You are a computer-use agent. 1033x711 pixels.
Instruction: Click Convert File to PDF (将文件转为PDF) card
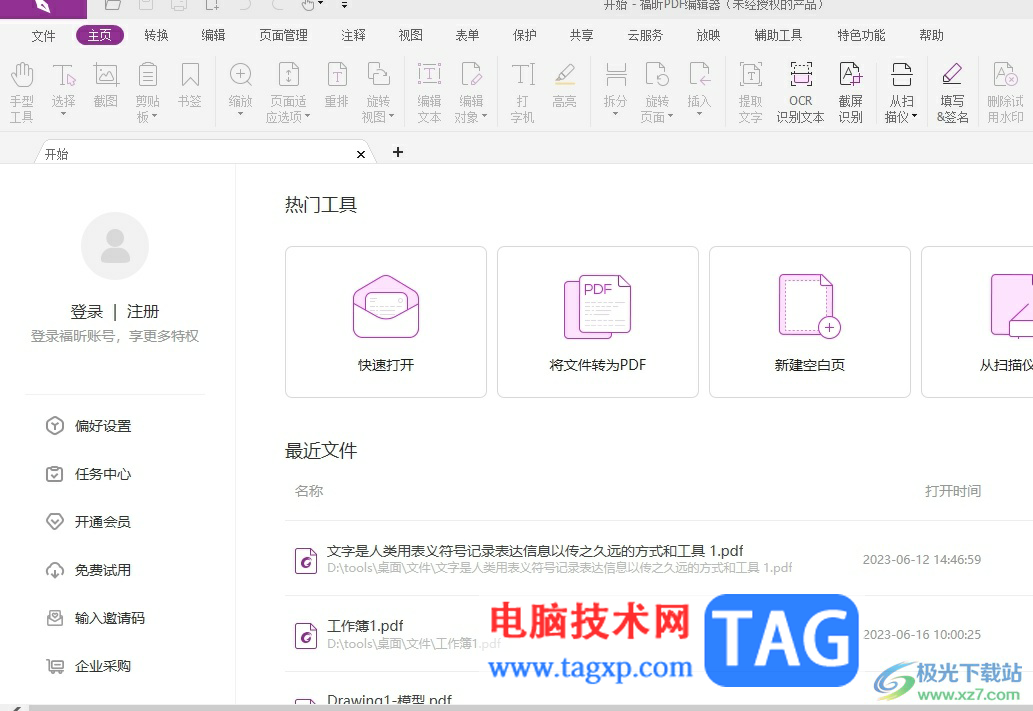tap(598, 322)
